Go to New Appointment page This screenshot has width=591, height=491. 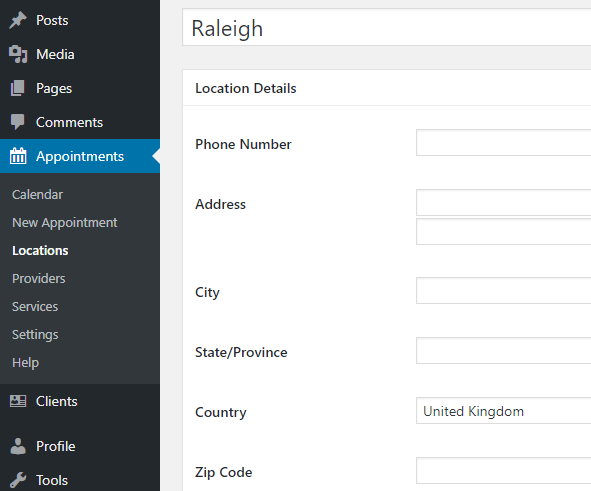pyautogui.click(x=64, y=223)
